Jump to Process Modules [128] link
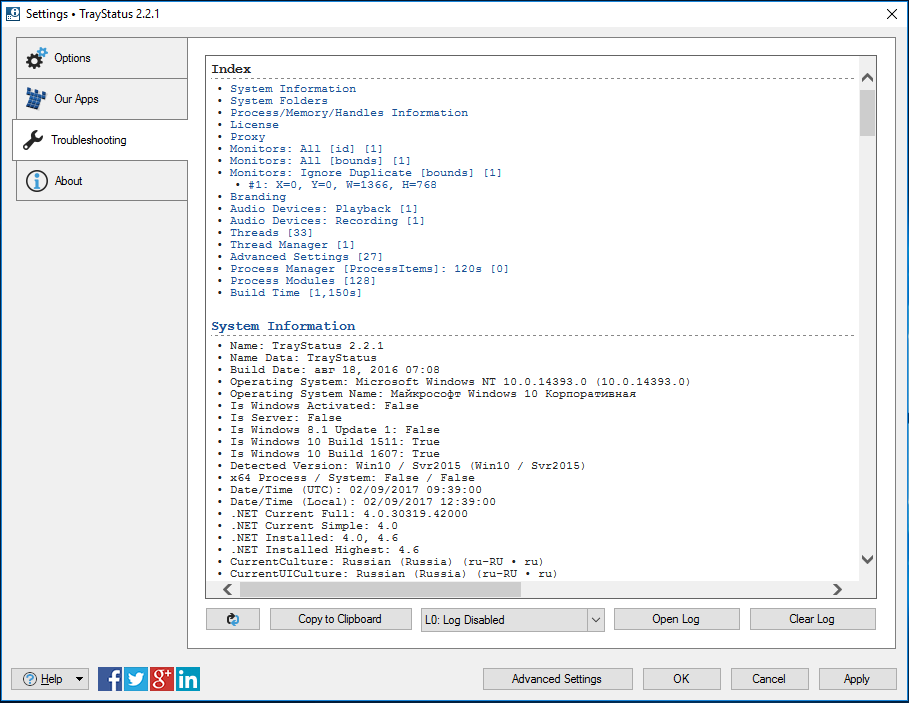The height and width of the screenshot is (703, 909). 303,281
